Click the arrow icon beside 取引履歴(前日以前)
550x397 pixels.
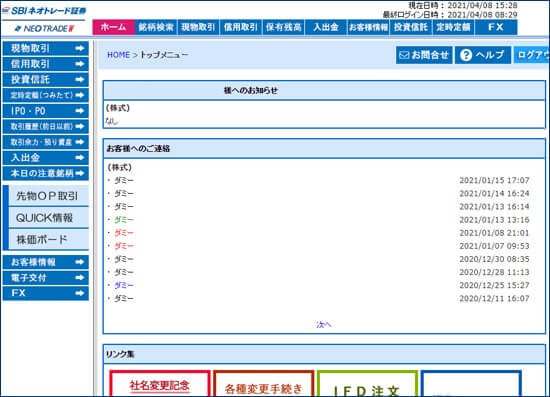[80, 126]
